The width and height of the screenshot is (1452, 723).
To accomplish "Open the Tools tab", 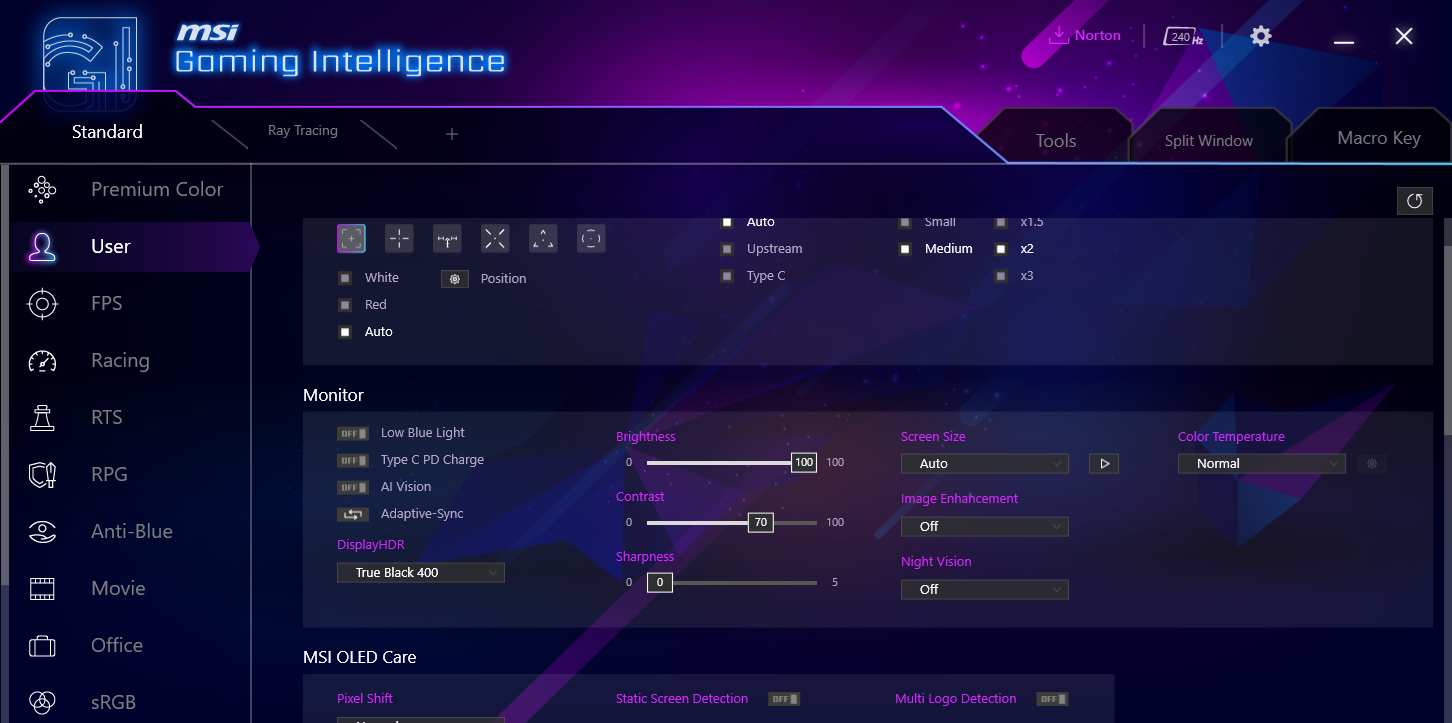I will [x=1056, y=141].
